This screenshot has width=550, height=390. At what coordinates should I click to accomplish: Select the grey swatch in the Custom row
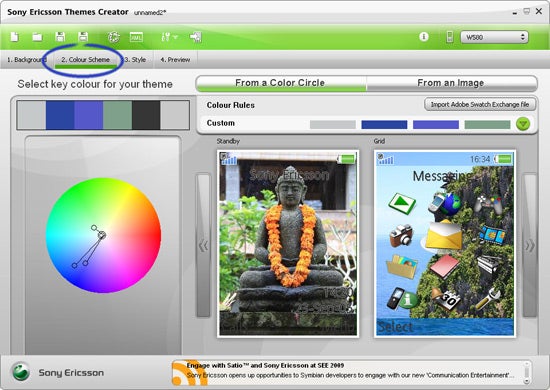tap(333, 125)
